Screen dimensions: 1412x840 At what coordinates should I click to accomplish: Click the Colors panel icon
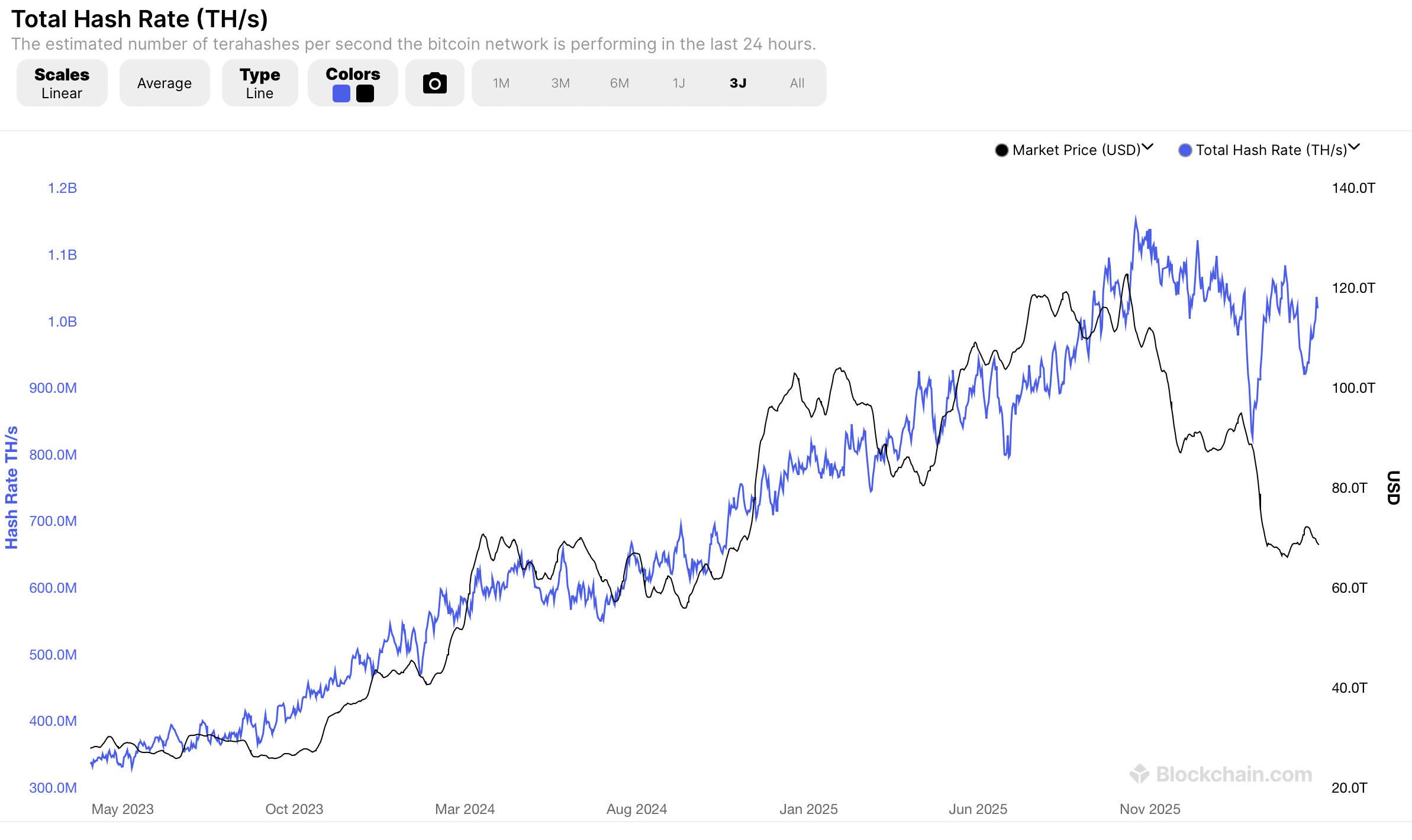pos(353,83)
